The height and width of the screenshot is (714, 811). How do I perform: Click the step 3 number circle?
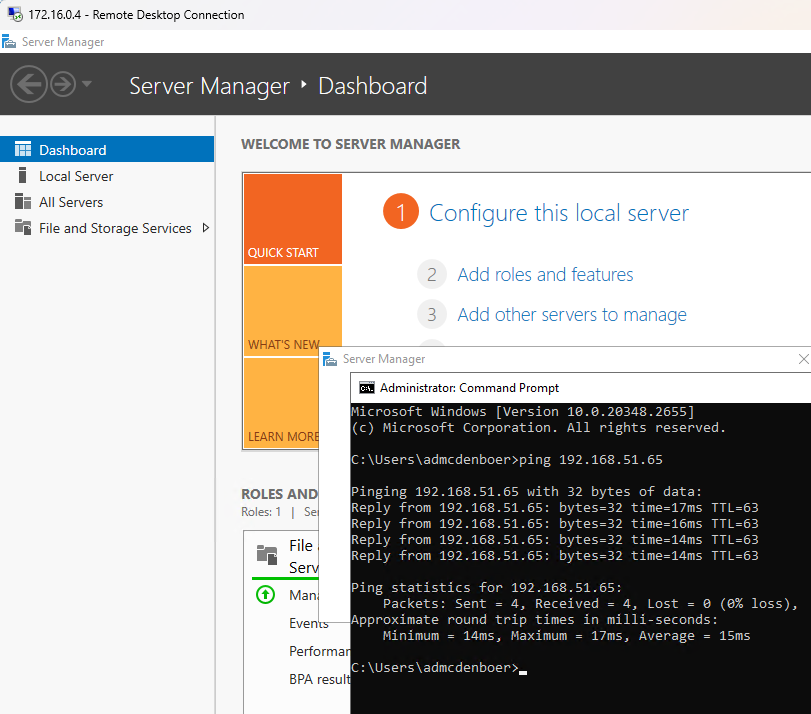pyautogui.click(x=432, y=314)
